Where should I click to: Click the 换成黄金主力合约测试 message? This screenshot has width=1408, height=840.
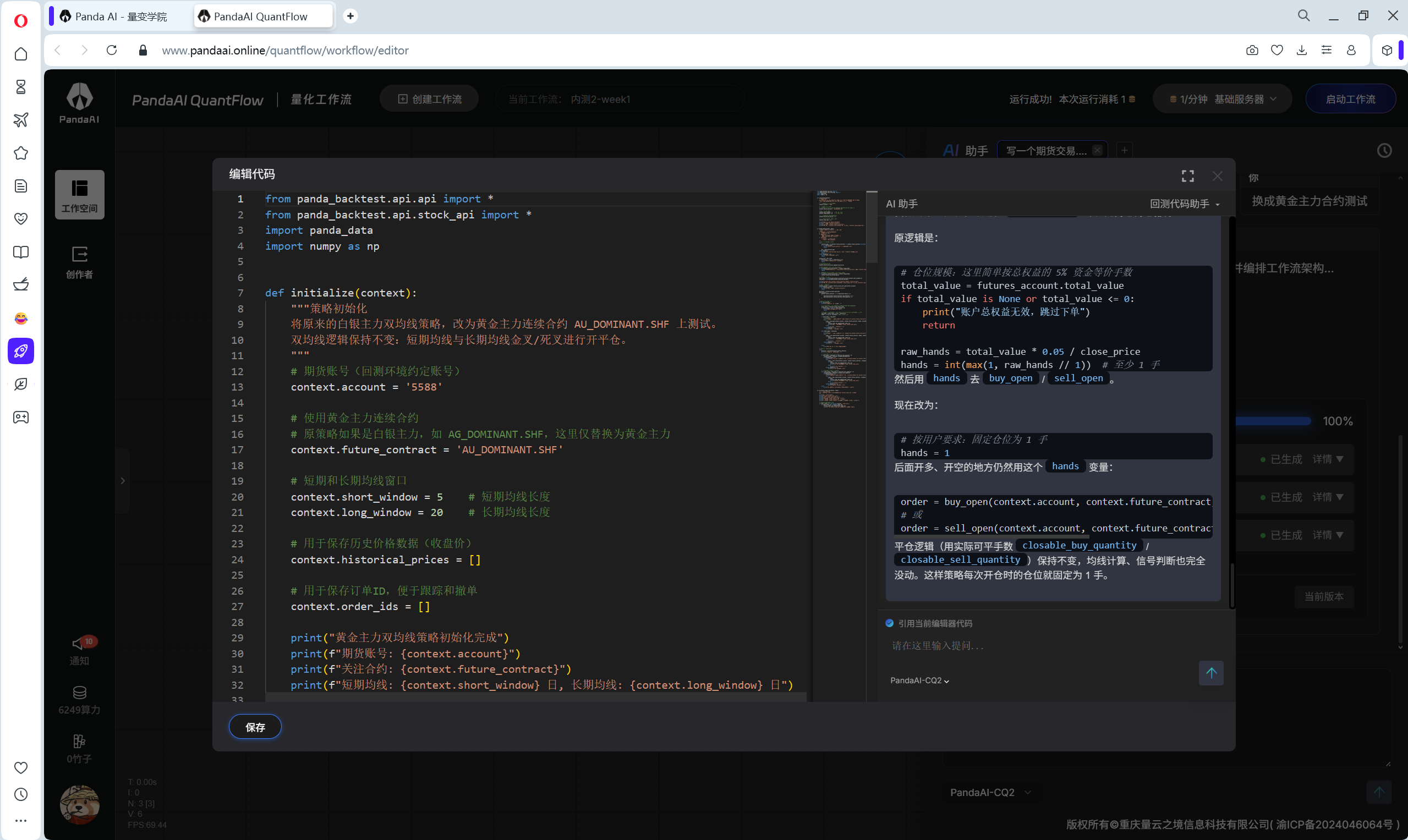pyautogui.click(x=1310, y=201)
